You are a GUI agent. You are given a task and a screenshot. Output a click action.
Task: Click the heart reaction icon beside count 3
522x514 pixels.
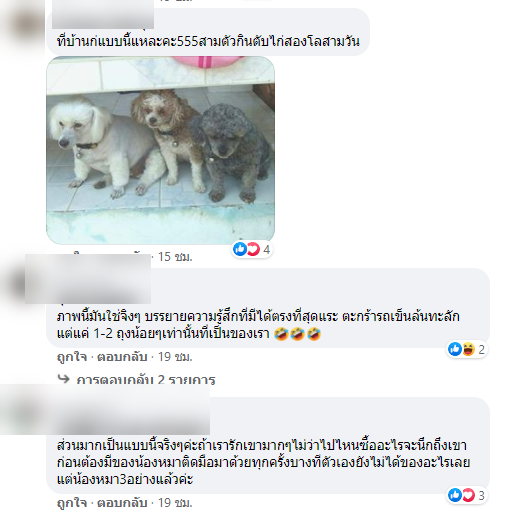tap(468, 495)
